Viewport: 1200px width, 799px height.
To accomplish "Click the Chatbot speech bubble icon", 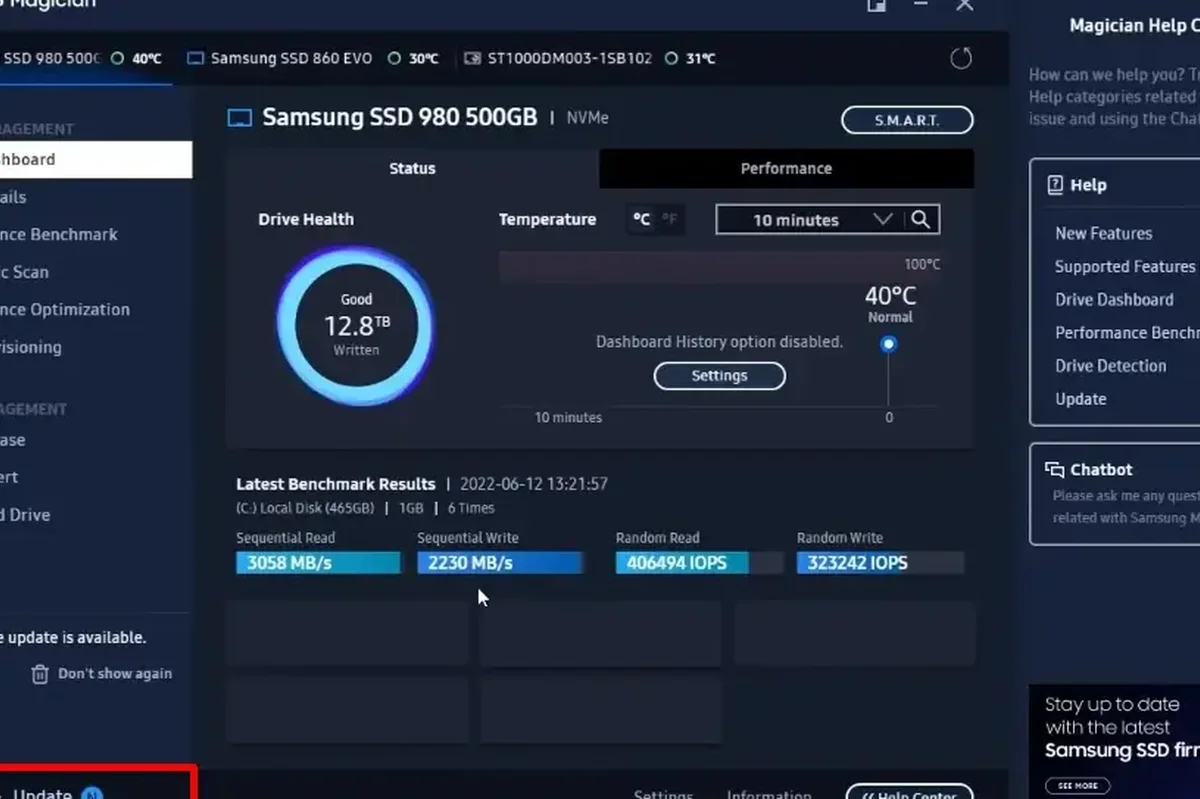I will (1054, 470).
